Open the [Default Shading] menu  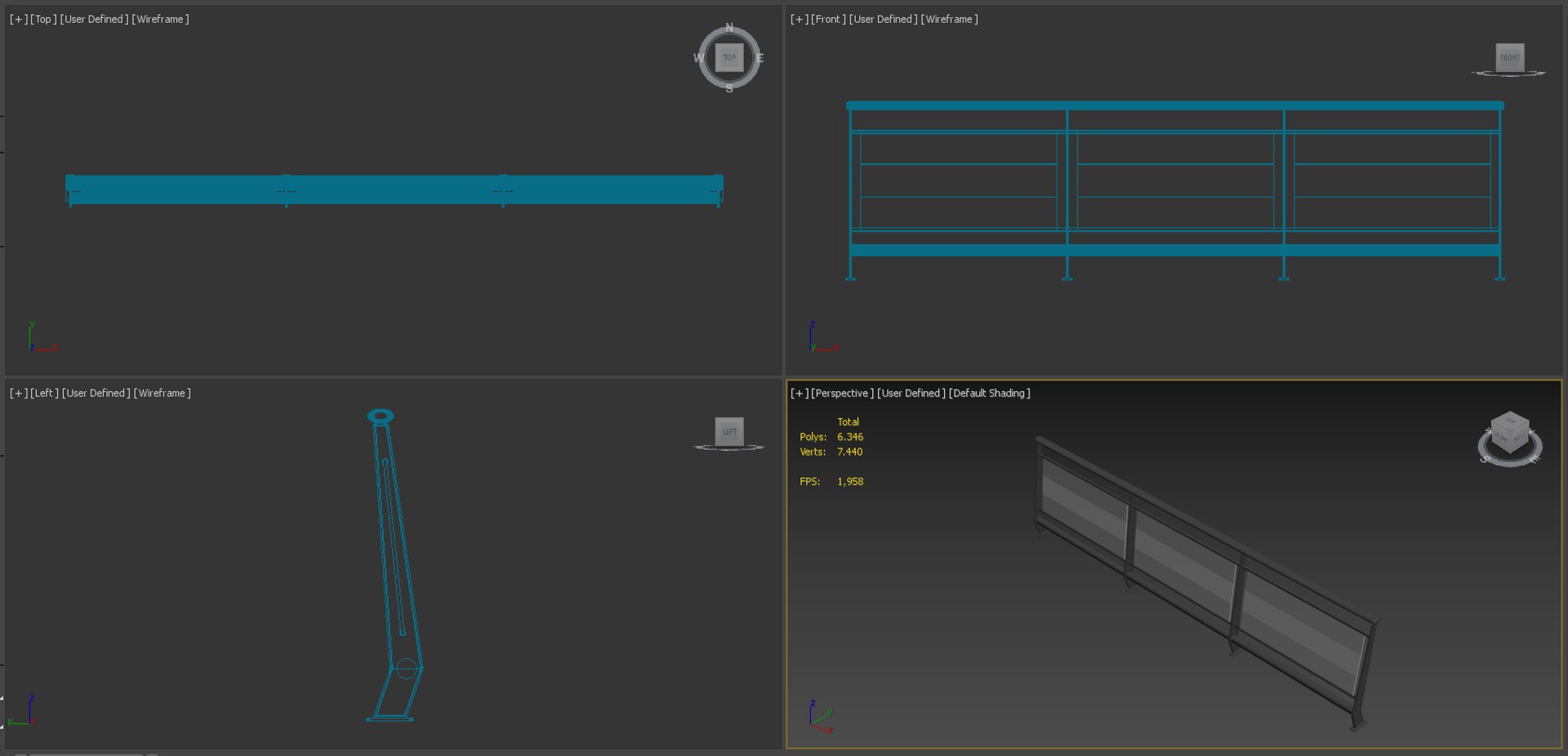pos(989,393)
